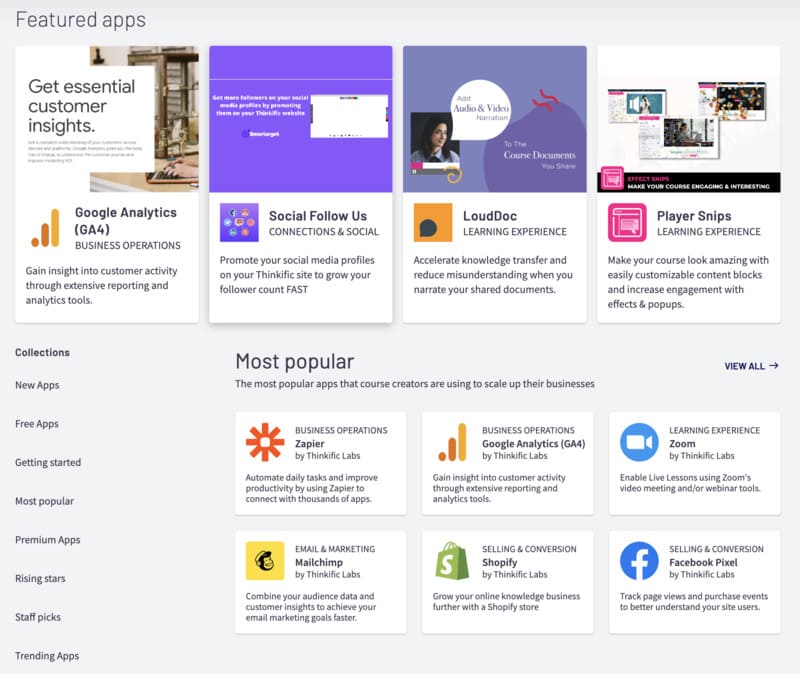Screen dimensions: 800x674
Task: Click the orange LoudDoc app icon
Action: coord(433,222)
